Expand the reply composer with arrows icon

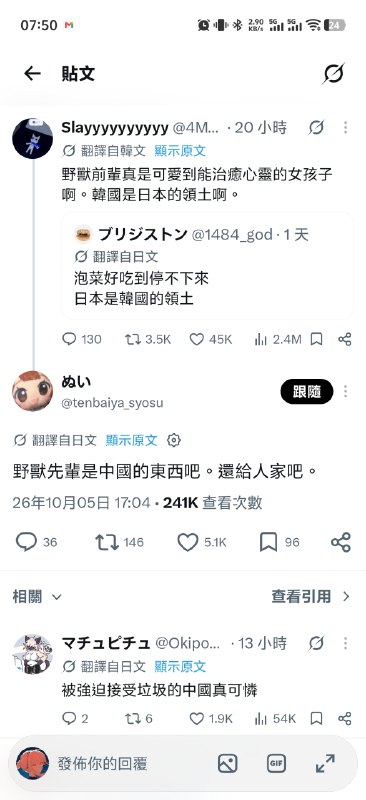[325, 763]
